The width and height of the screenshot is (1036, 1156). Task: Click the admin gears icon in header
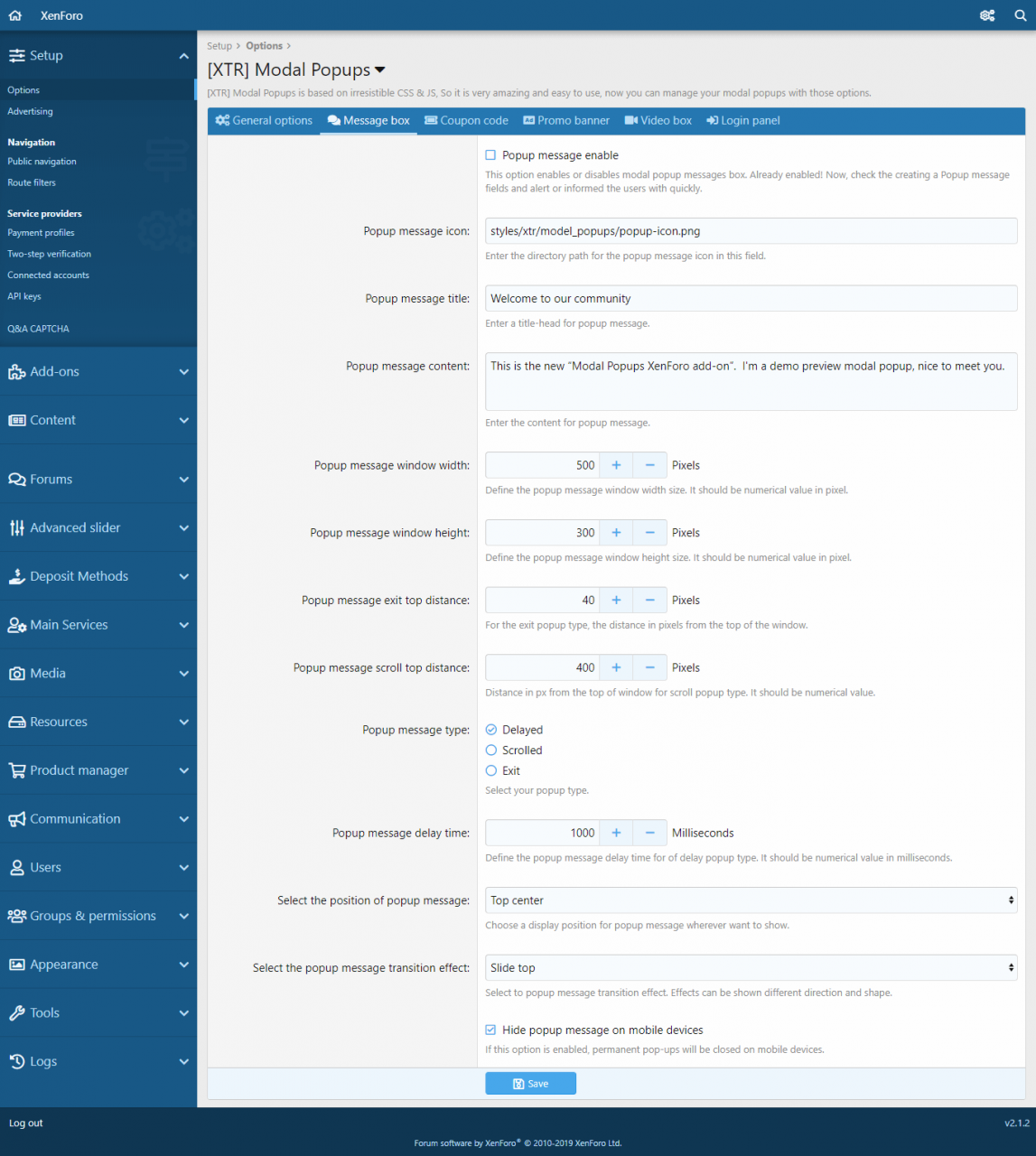coord(987,15)
